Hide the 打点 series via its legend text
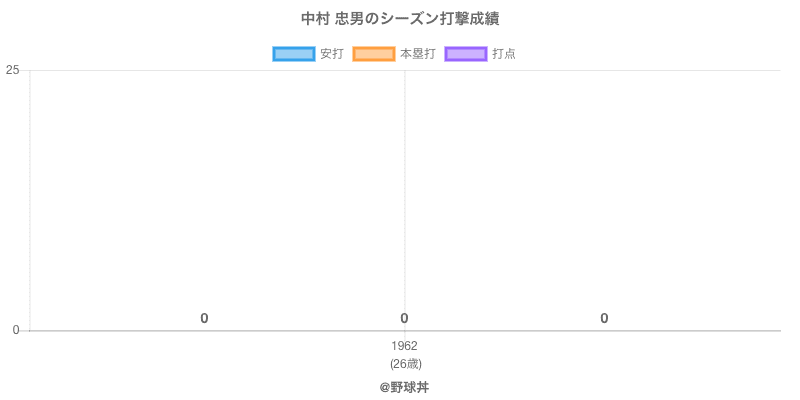This screenshot has height=400, width=800. pos(504,54)
